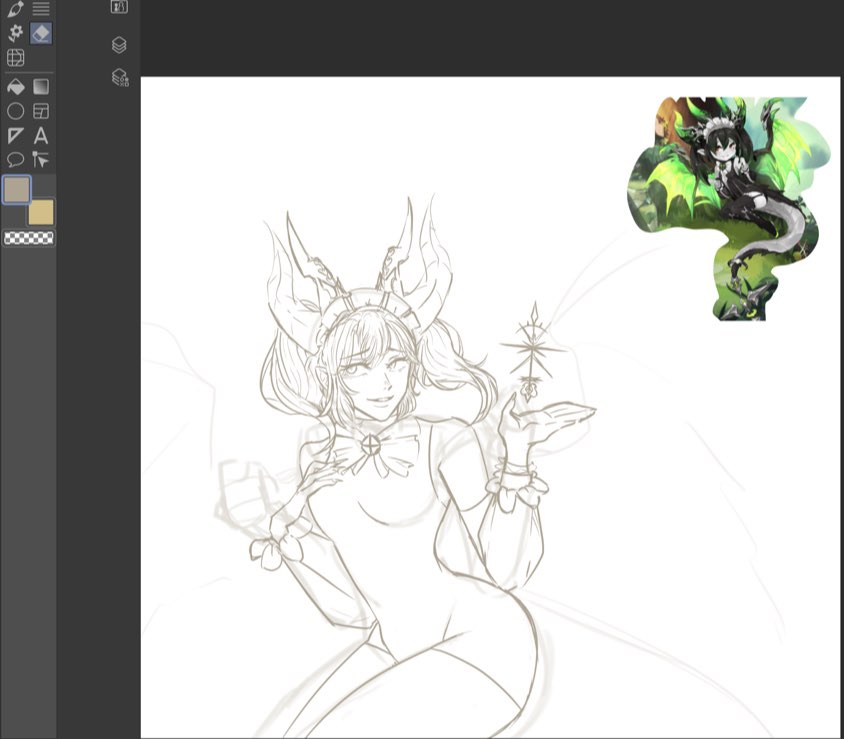The height and width of the screenshot is (739, 844).
Task: Choose the checkered transparent color swatch
Action: 29,238
